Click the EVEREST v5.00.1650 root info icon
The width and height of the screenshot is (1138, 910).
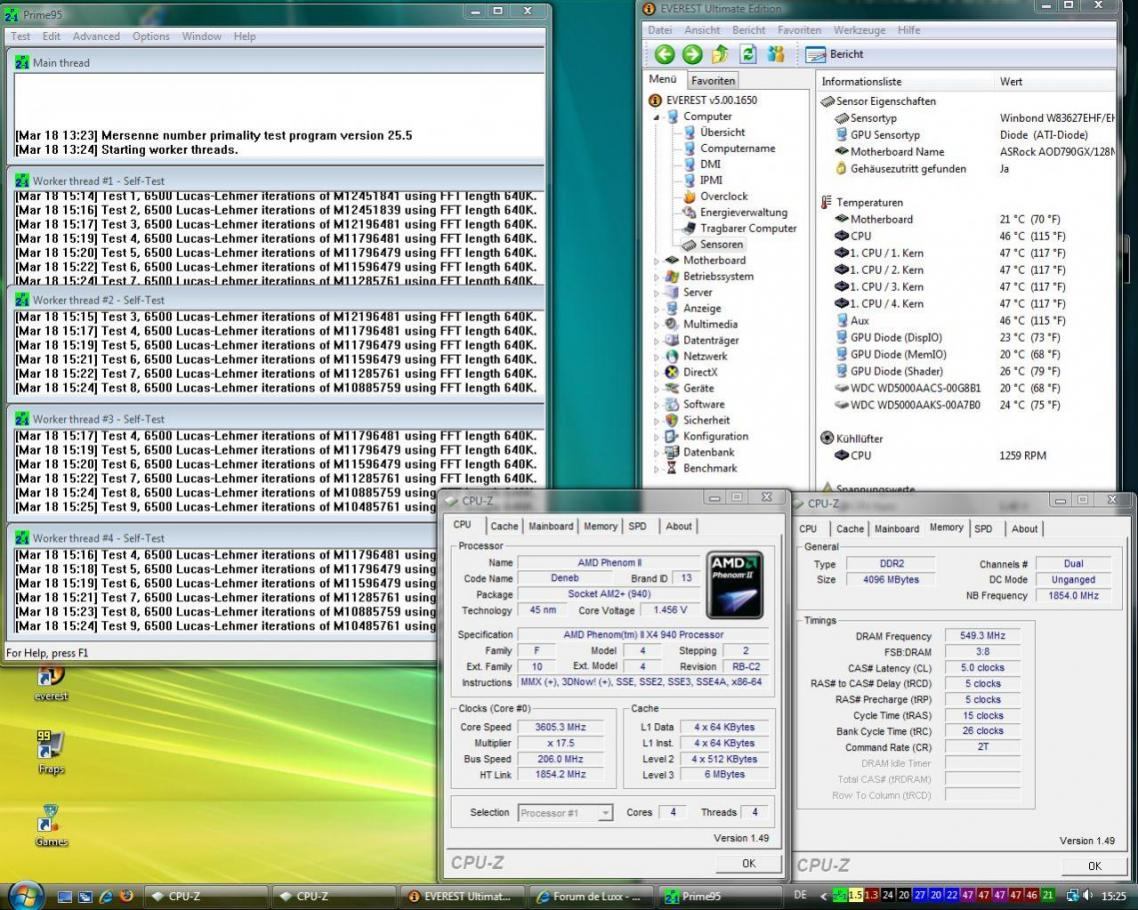(655, 100)
